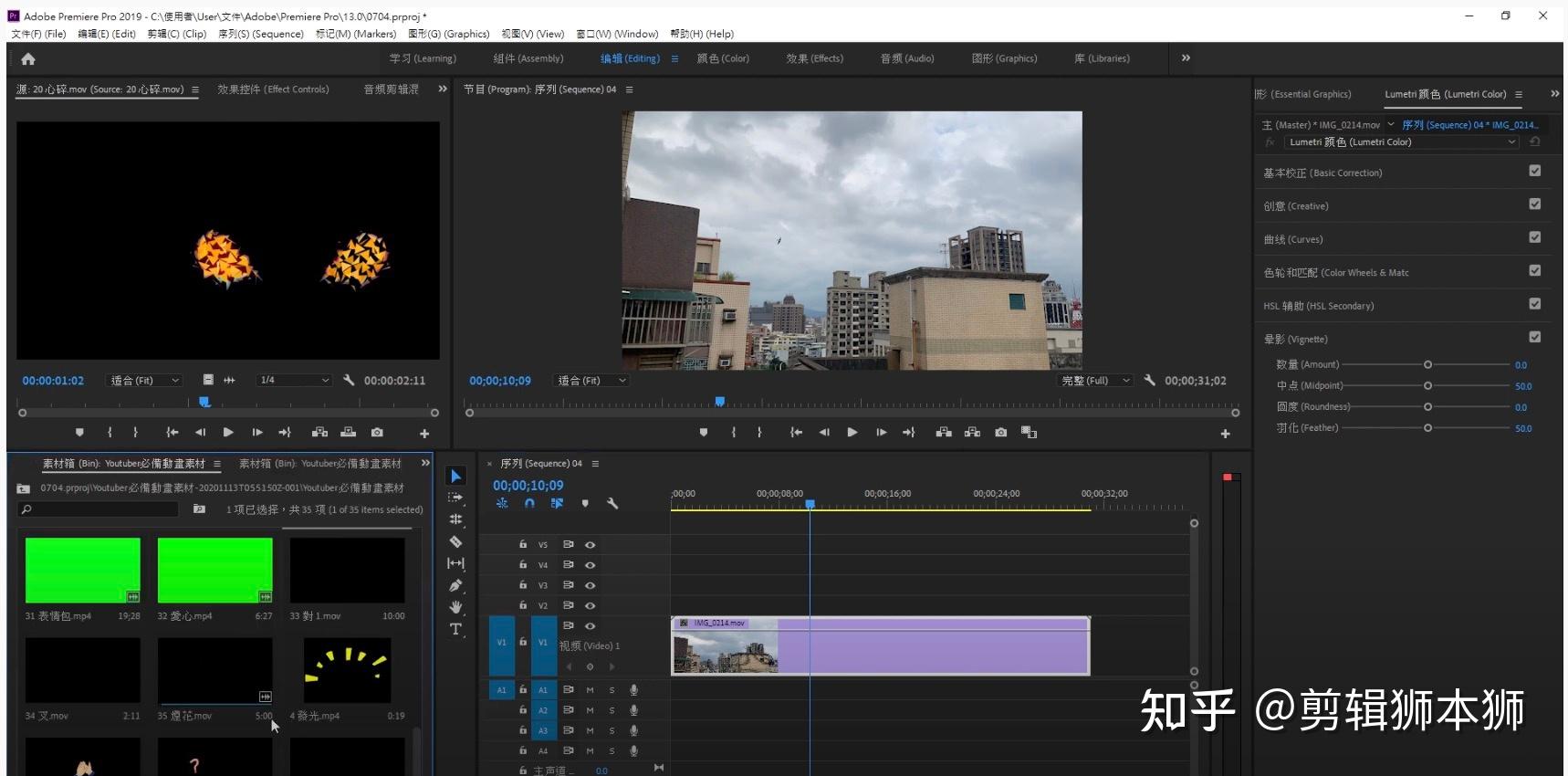
Task: Switch to Essential Graphics tab
Action: tap(1303, 94)
